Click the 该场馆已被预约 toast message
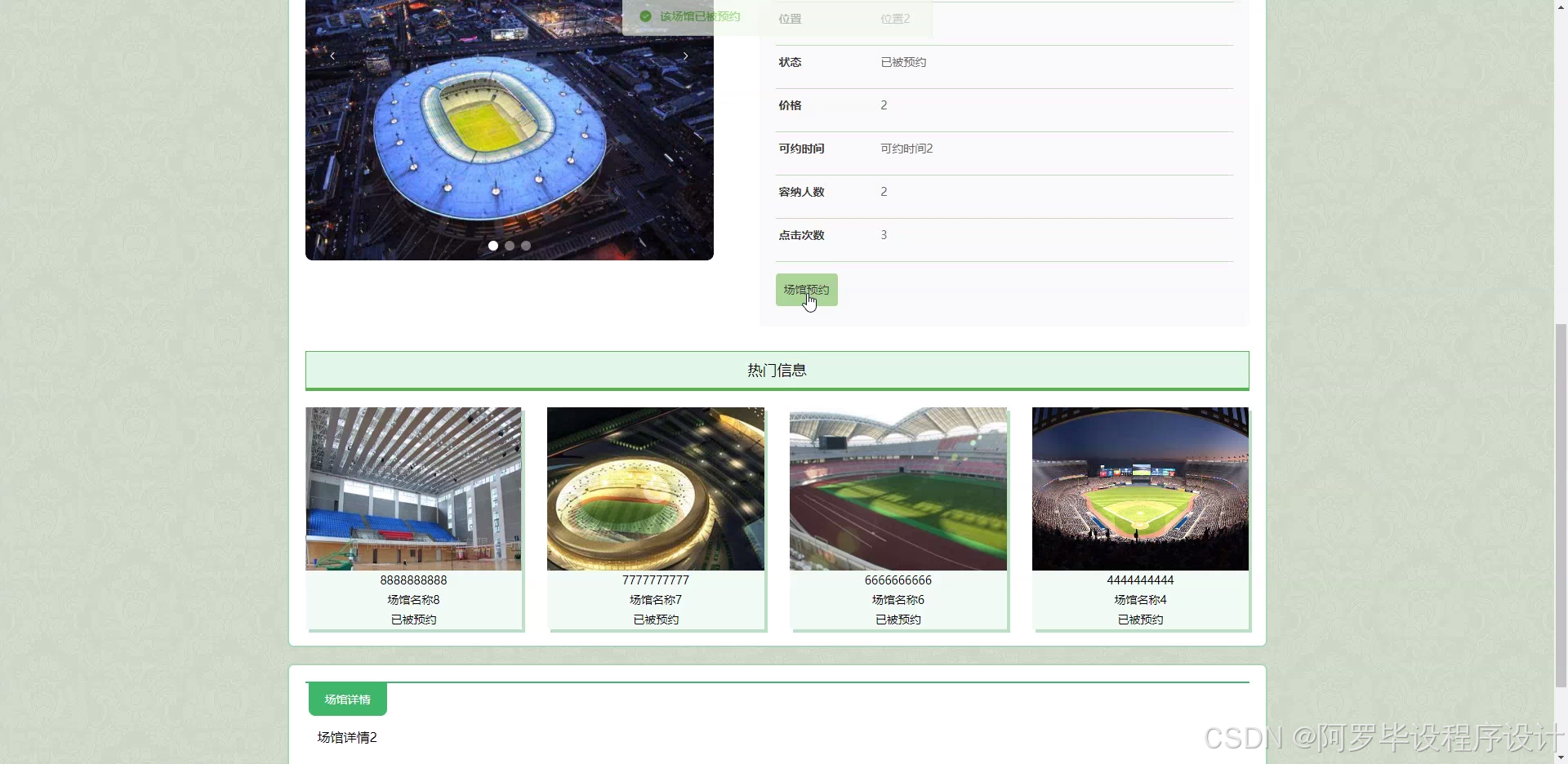1568x764 pixels. point(700,16)
